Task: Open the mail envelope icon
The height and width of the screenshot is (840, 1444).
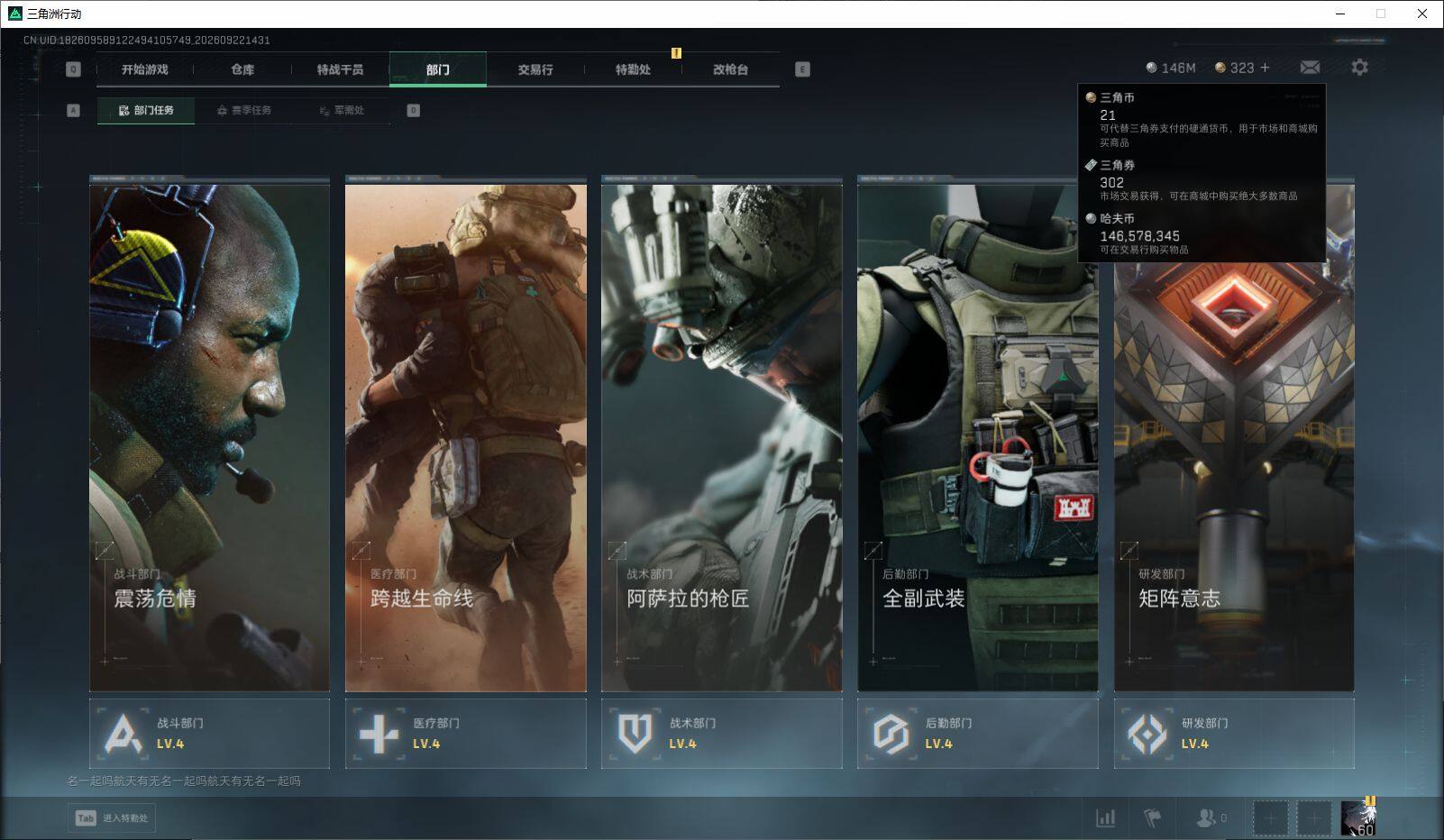Action: 1310,68
